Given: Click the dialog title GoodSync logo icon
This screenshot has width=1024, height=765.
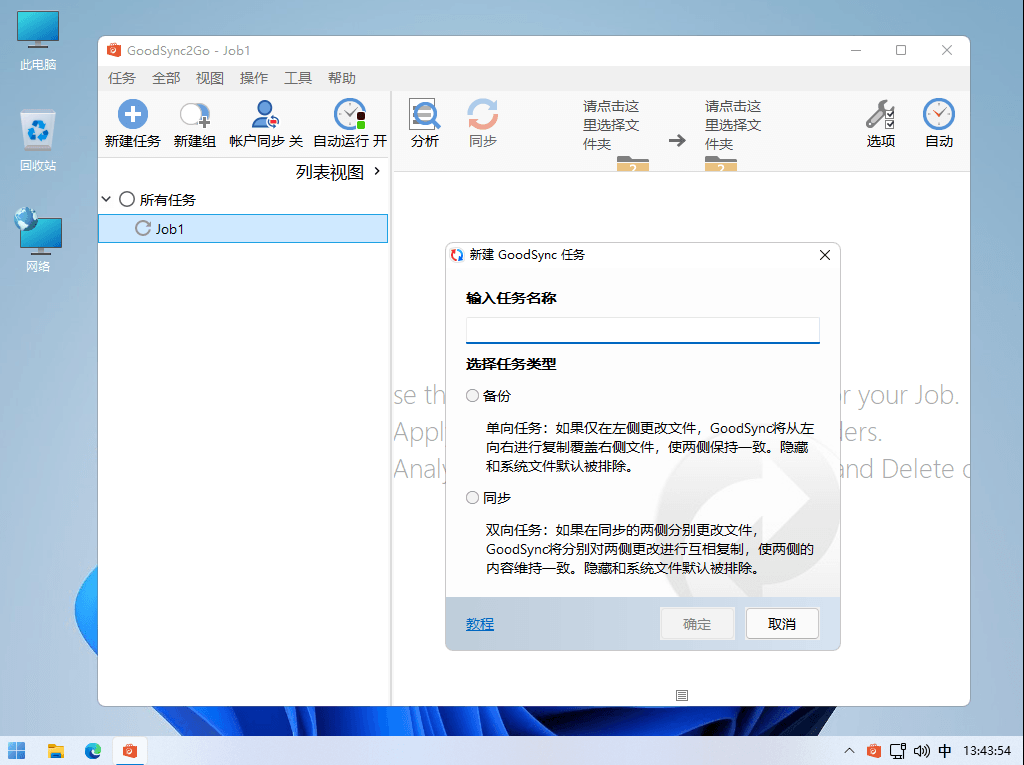Looking at the screenshot, I should tap(457, 255).
